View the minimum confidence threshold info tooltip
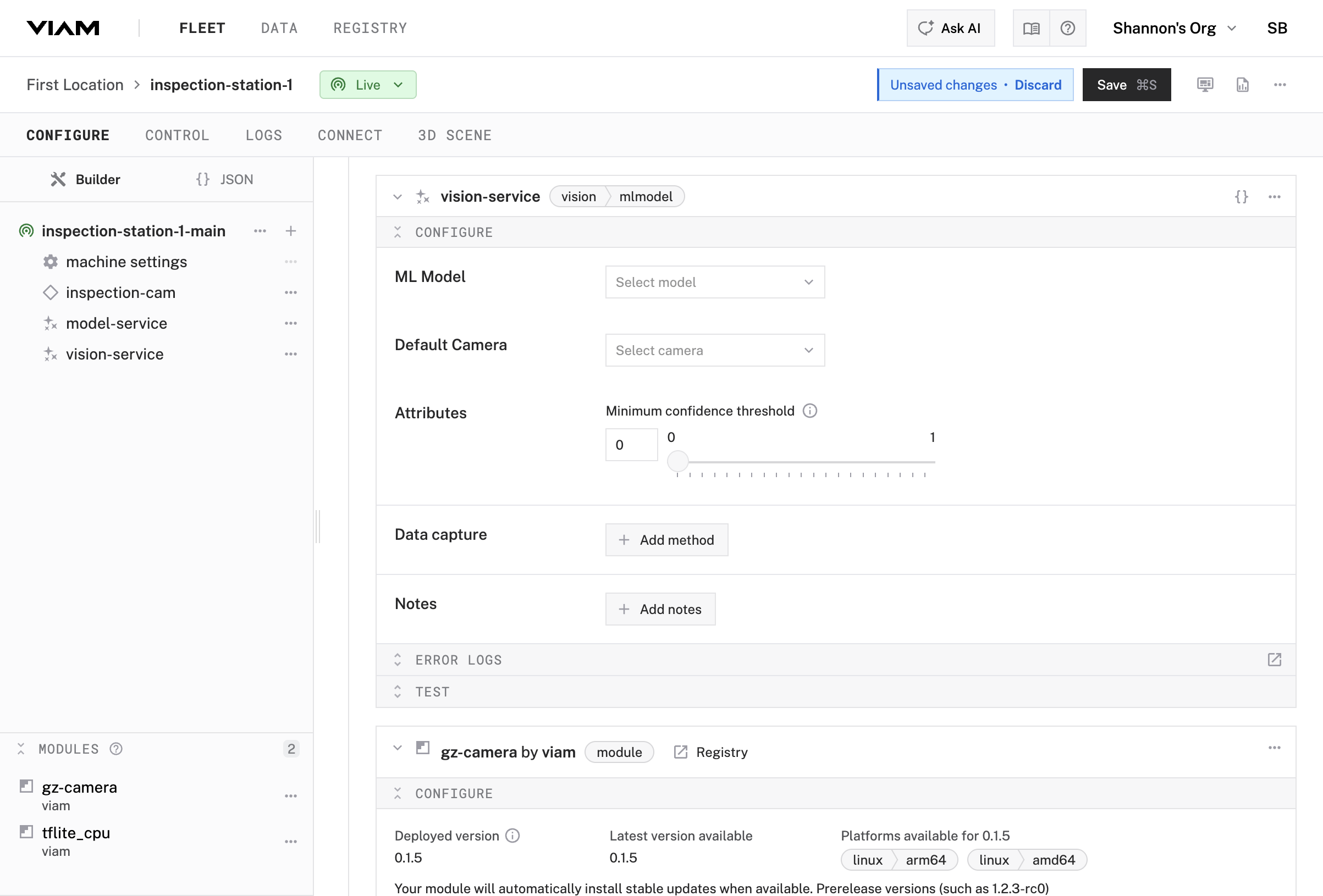 pyautogui.click(x=810, y=411)
